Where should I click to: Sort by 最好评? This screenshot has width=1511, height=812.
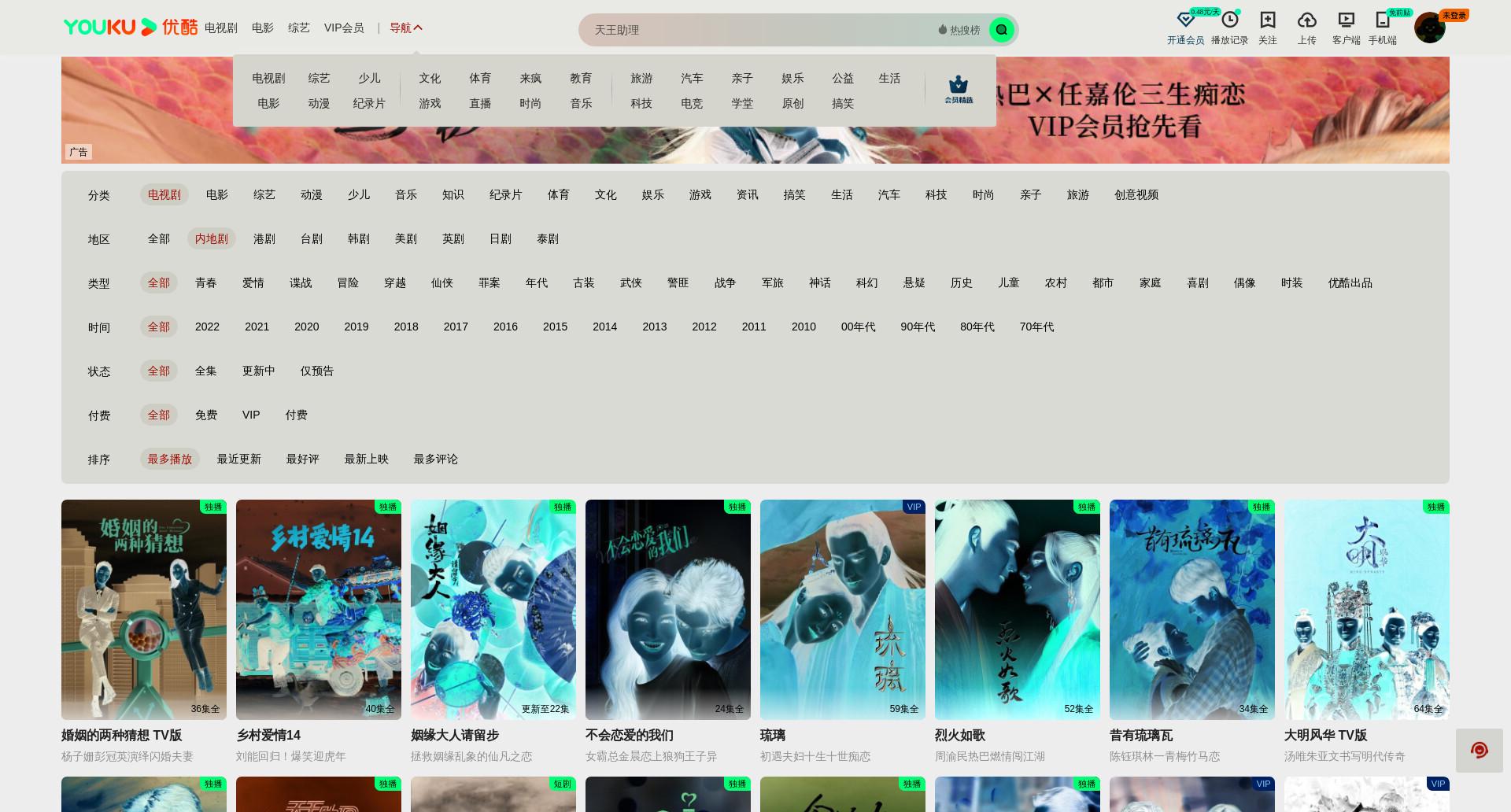[x=303, y=459]
